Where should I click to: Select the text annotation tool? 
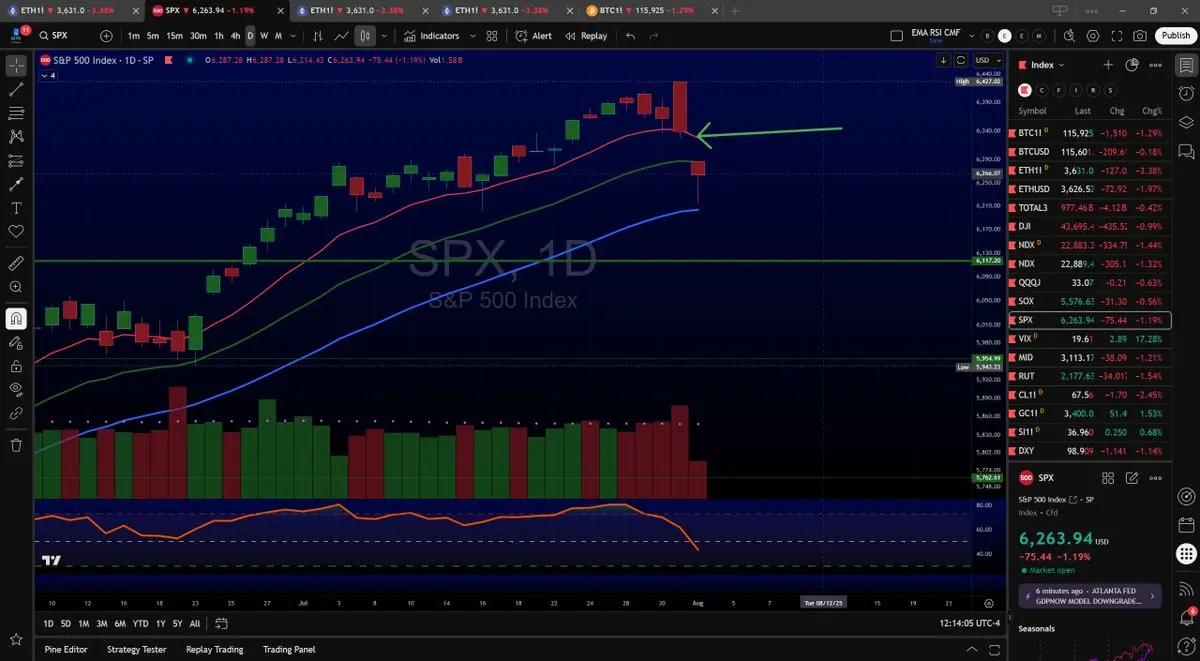[x=16, y=208]
